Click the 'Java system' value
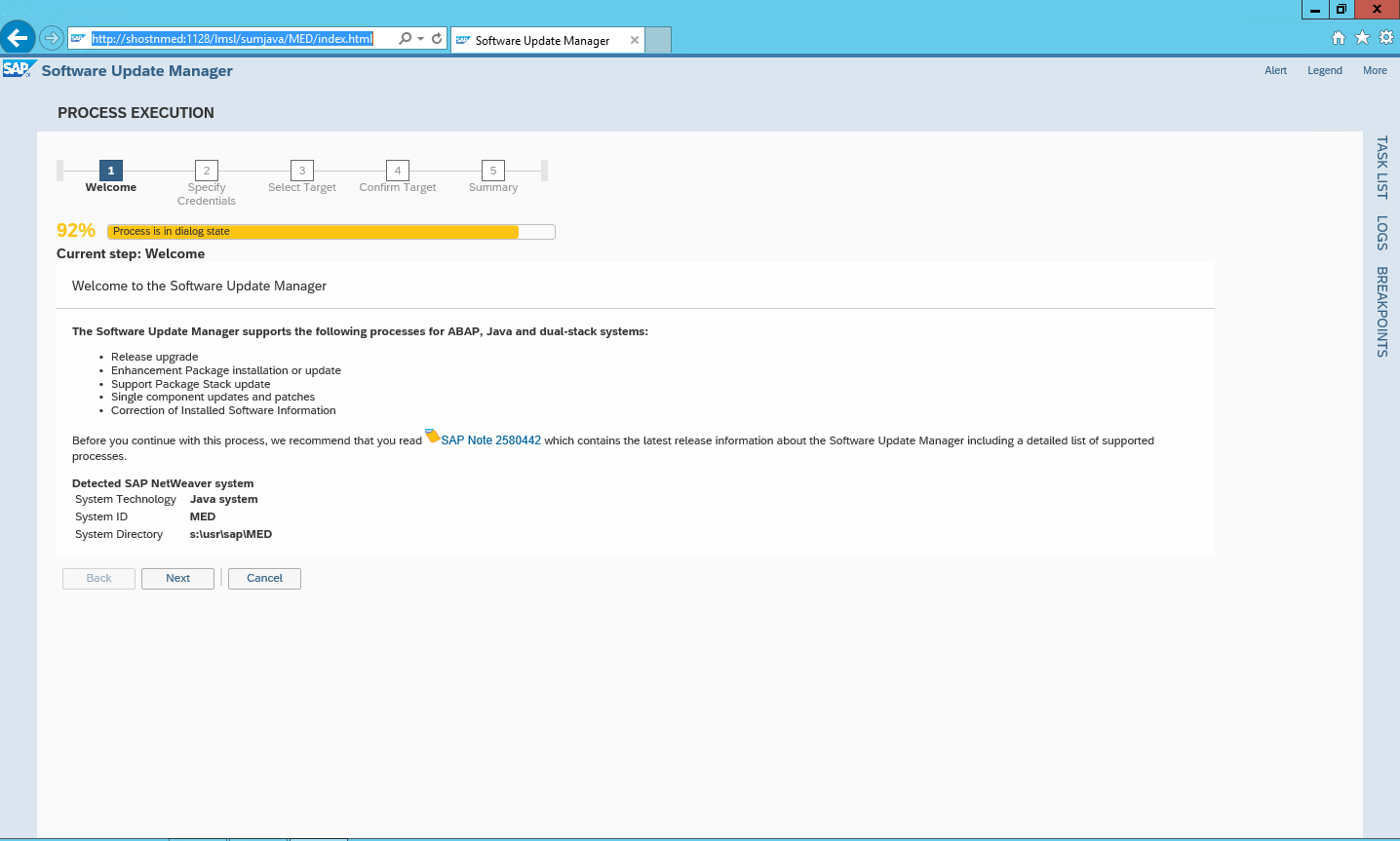1400x841 pixels. coord(224,499)
